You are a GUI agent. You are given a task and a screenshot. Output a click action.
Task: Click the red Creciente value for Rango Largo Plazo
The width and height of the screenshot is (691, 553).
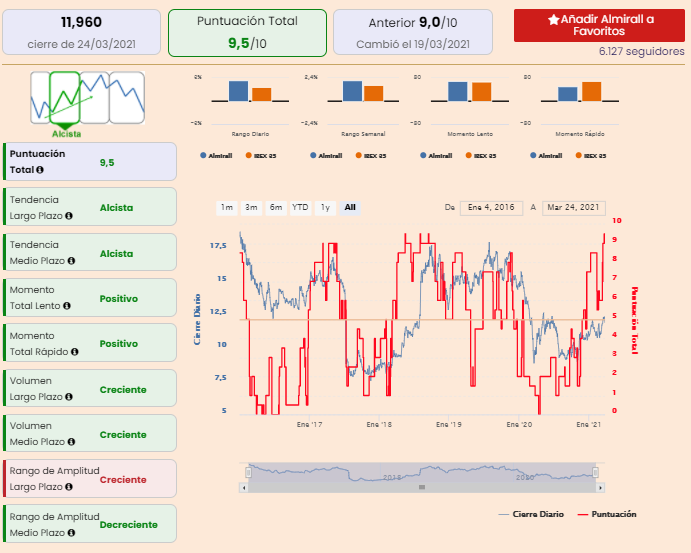pyautogui.click(x=123, y=479)
